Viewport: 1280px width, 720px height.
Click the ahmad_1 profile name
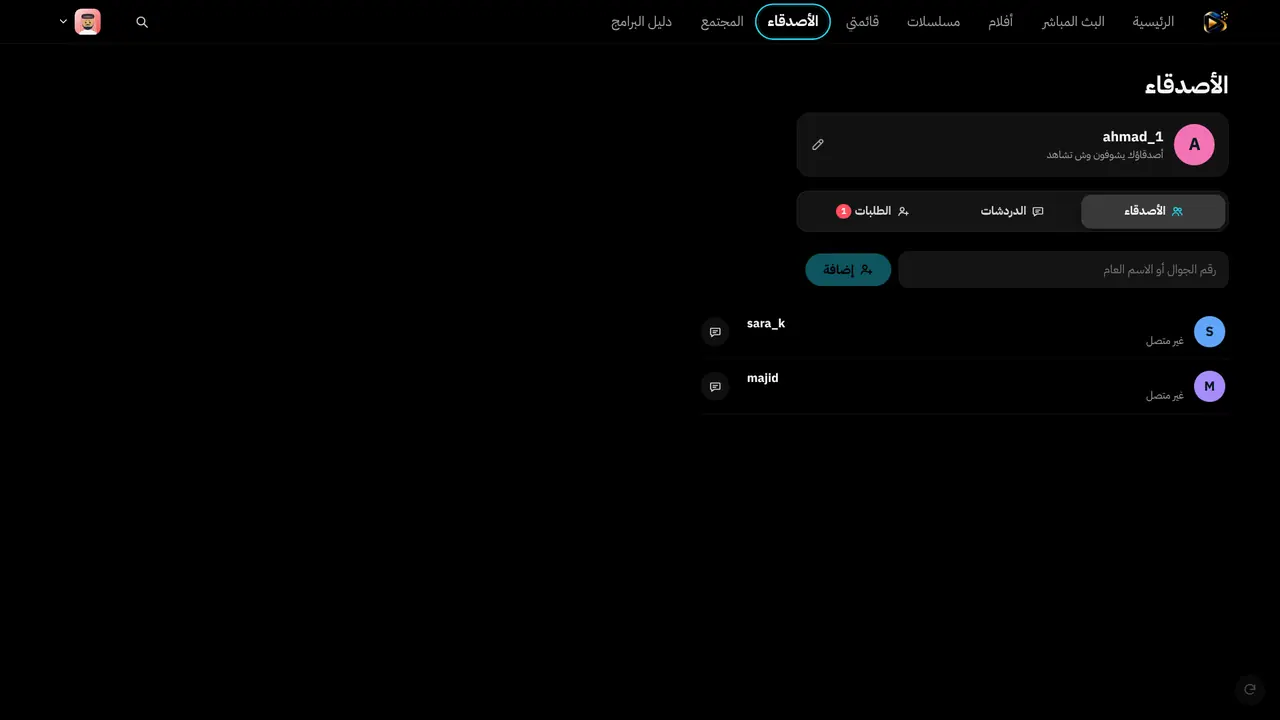click(x=1133, y=137)
